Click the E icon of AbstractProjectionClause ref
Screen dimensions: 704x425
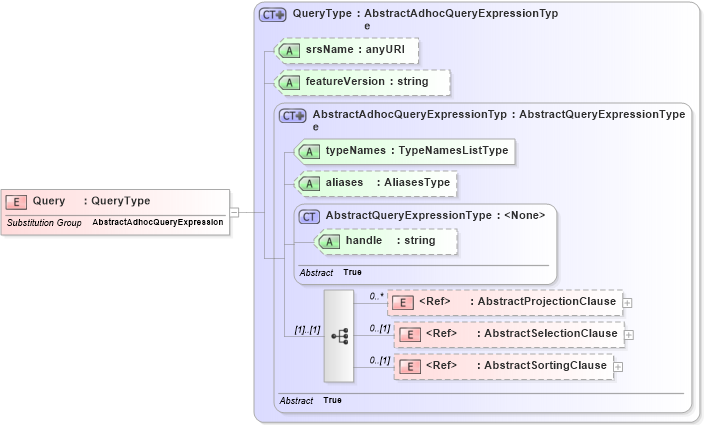[x=403, y=303]
